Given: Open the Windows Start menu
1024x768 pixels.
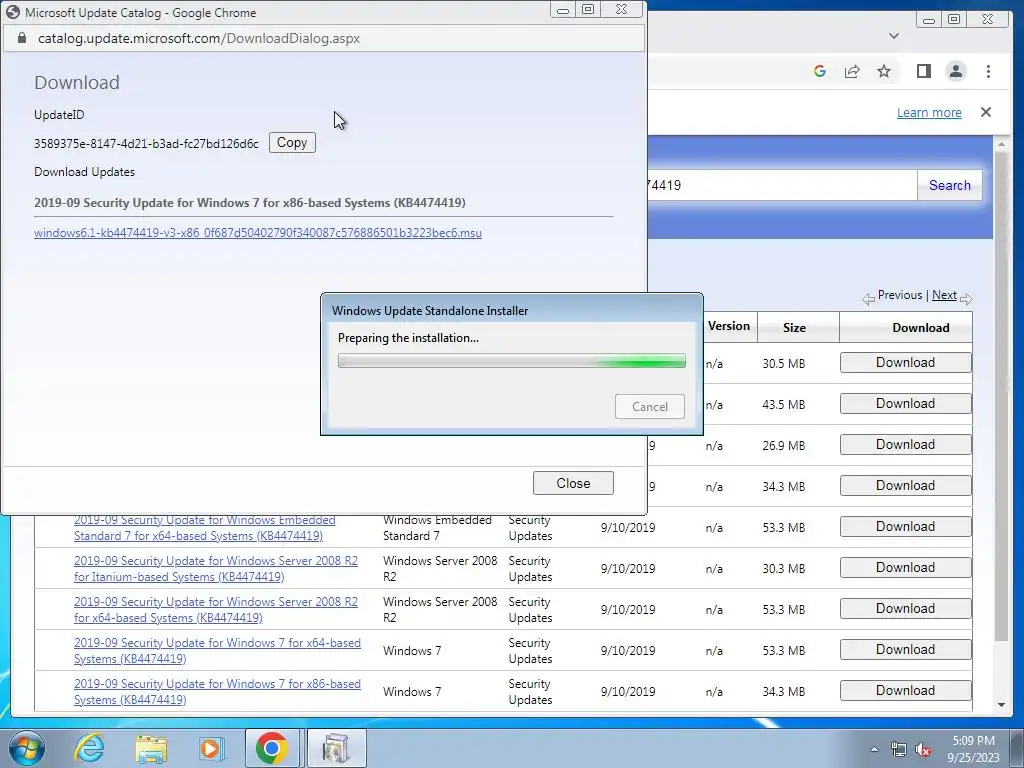Looking at the screenshot, I should pos(26,748).
